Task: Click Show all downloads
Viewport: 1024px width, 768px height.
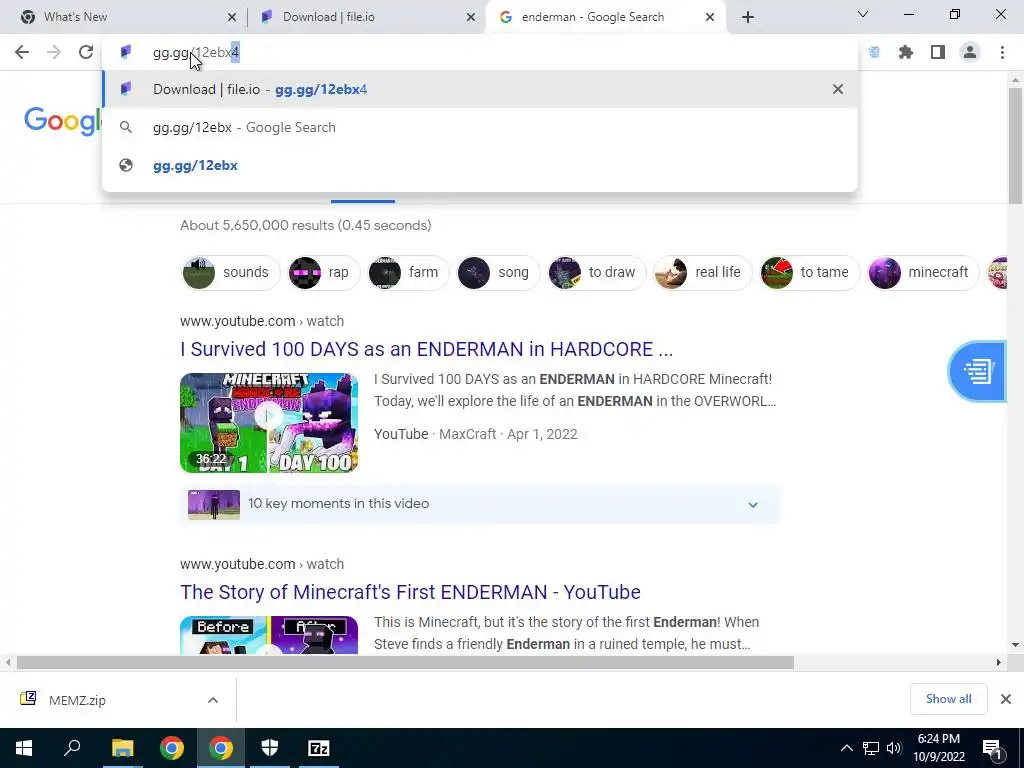Action: coord(948,699)
